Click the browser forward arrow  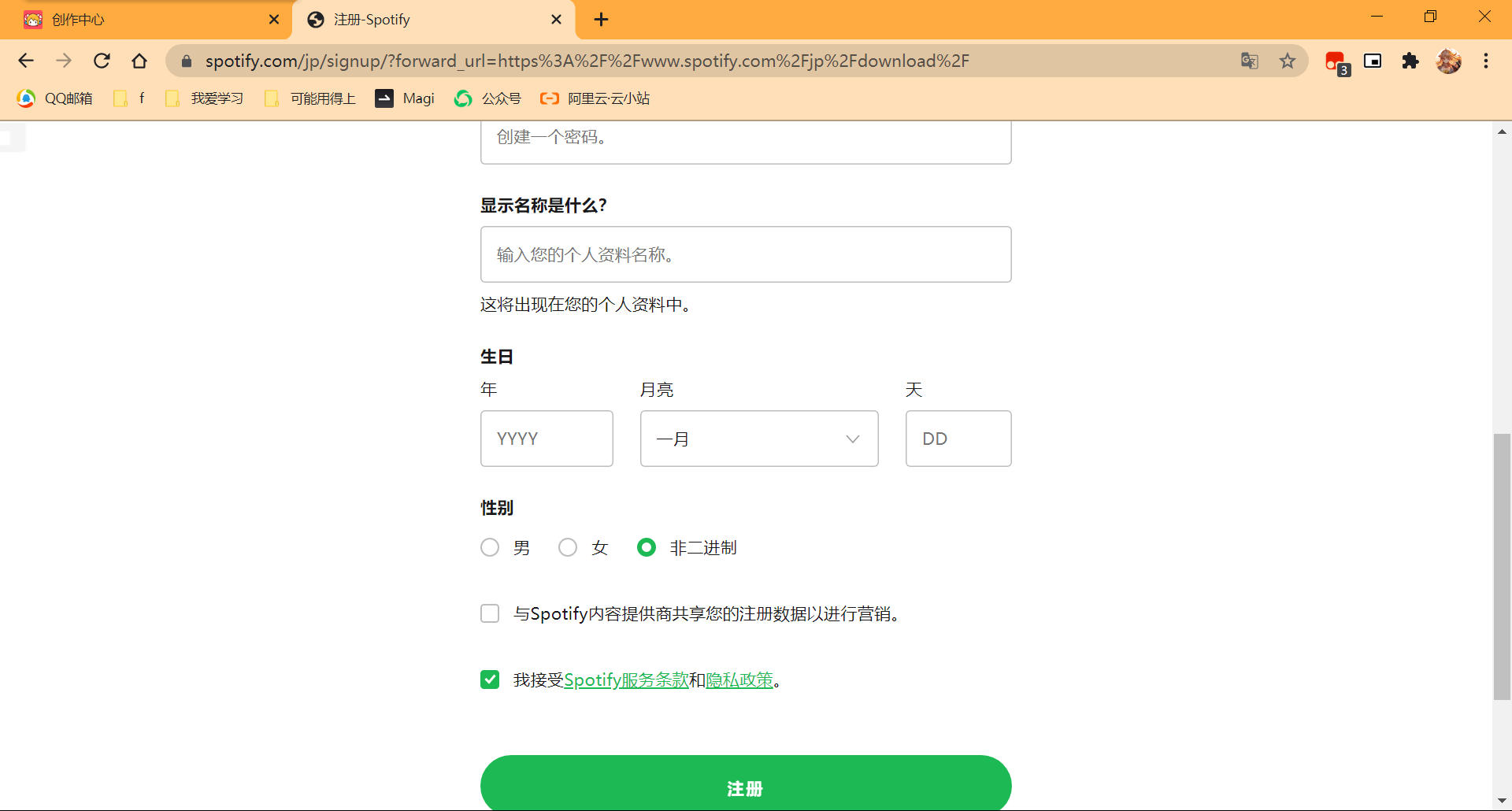tap(64, 61)
